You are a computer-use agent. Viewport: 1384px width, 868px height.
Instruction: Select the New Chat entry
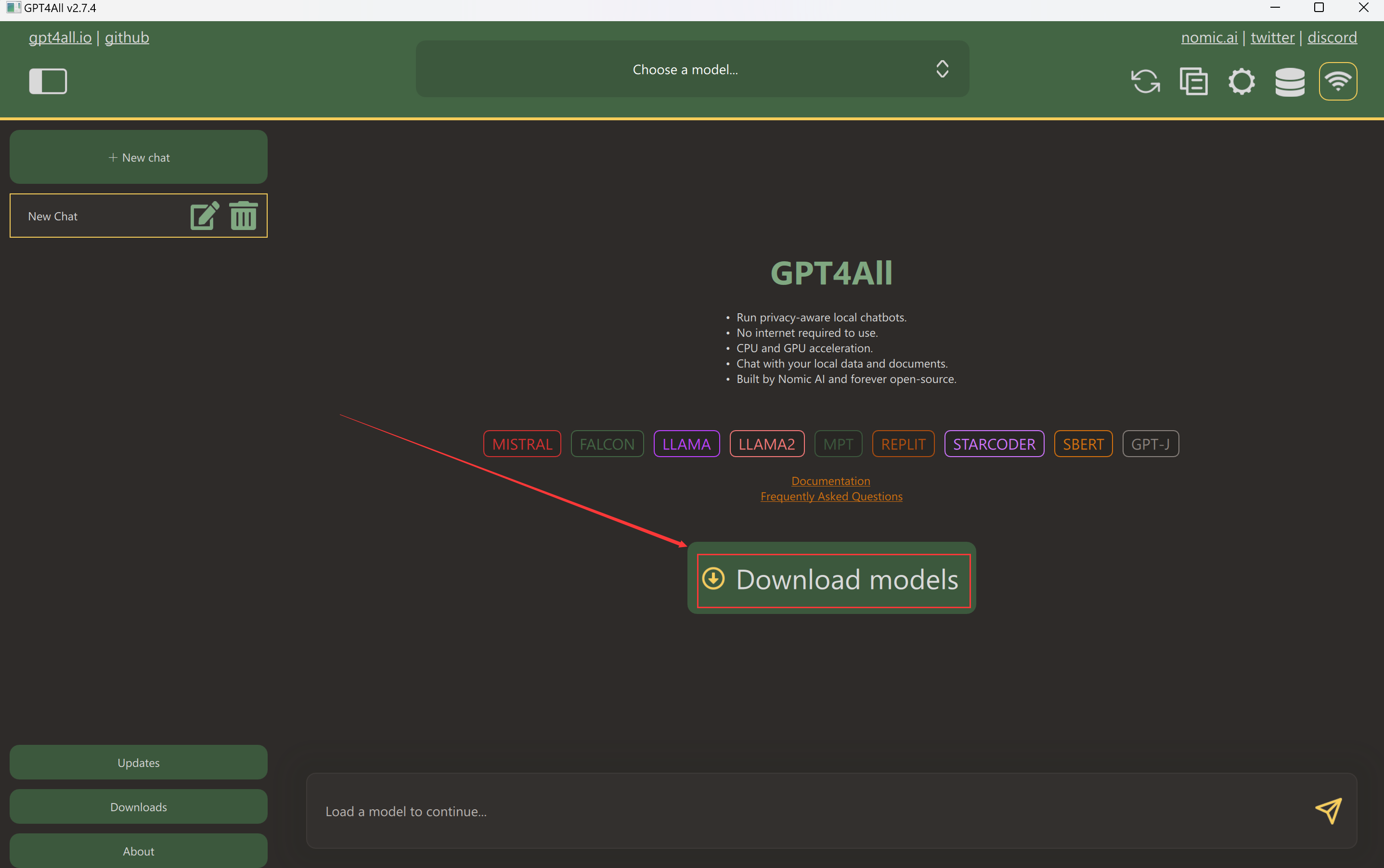(86, 217)
